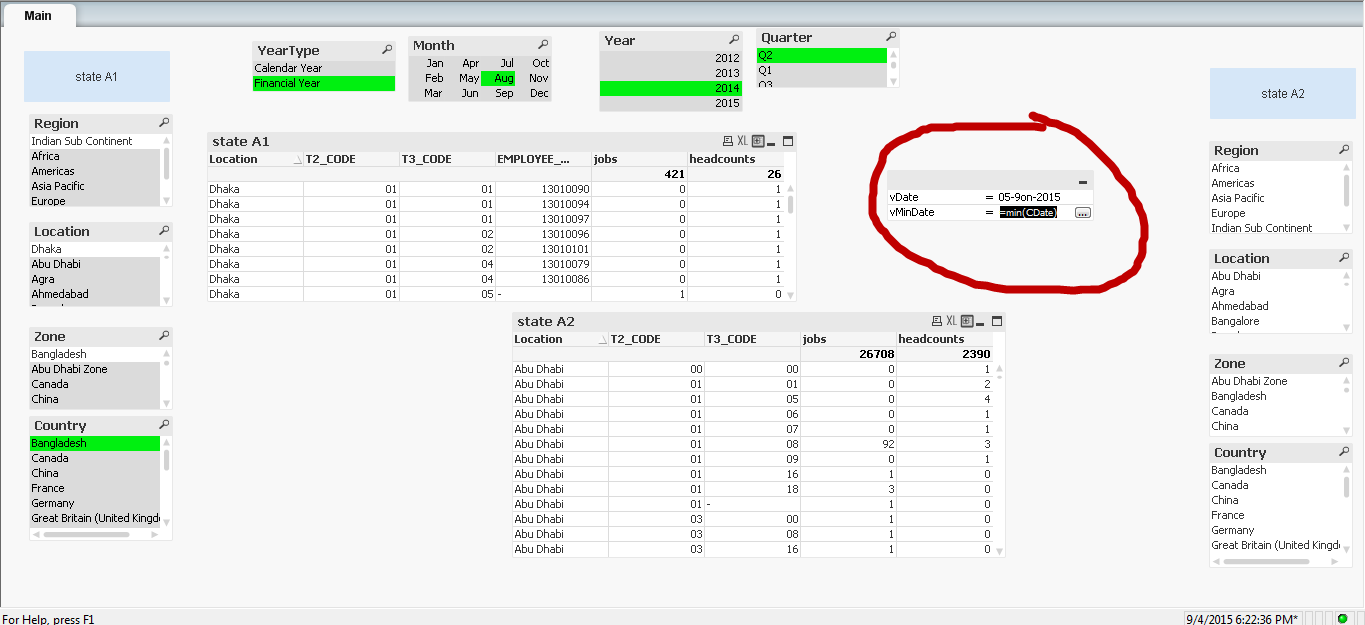Open search in the Year list box
Image resolution: width=1365 pixels, height=625 pixels.
pyautogui.click(x=734, y=40)
